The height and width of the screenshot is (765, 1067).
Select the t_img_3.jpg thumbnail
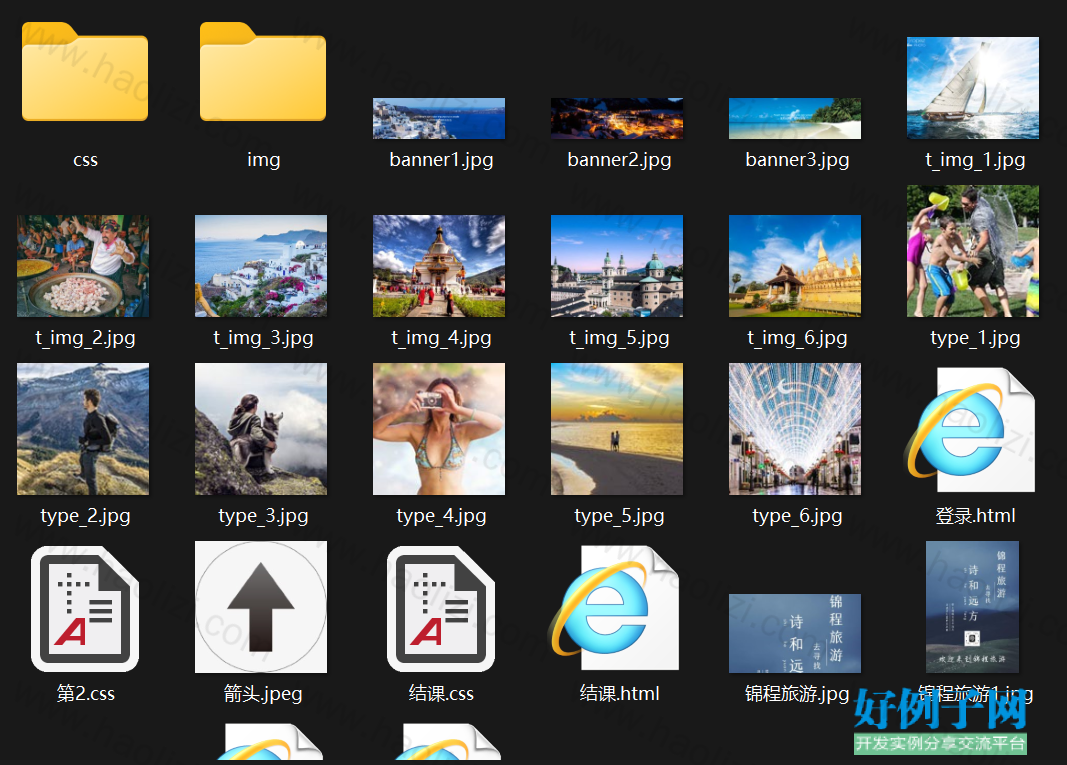pos(261,266)
